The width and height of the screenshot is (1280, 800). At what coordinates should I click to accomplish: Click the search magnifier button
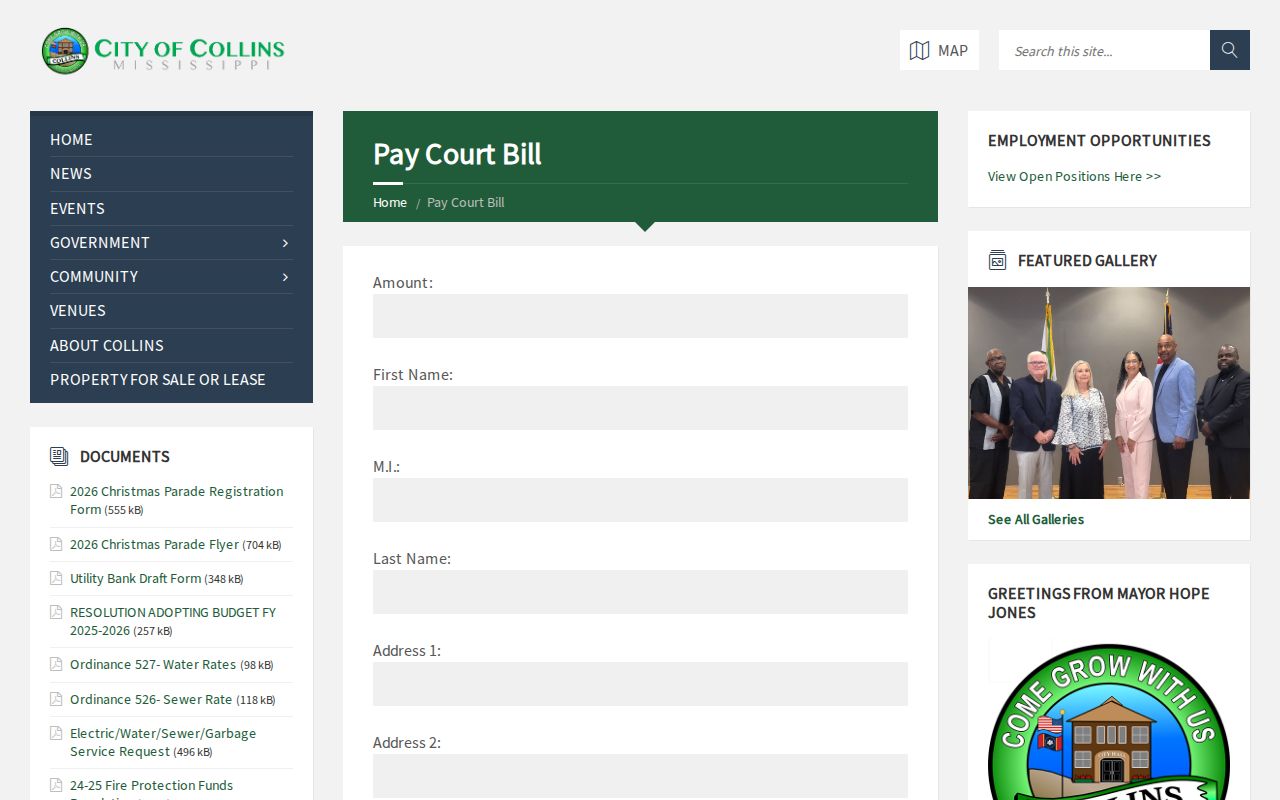click(x=1230, y=50)
